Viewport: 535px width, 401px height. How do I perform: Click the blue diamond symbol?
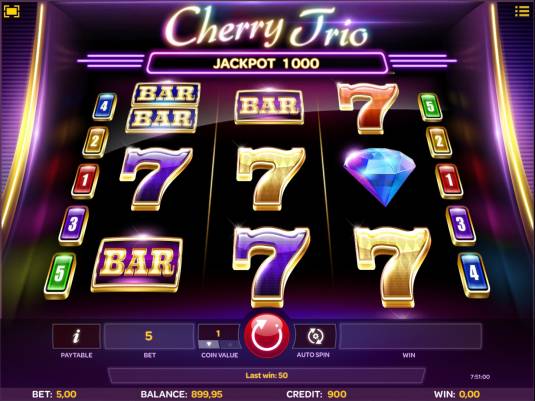click(379, 177)
